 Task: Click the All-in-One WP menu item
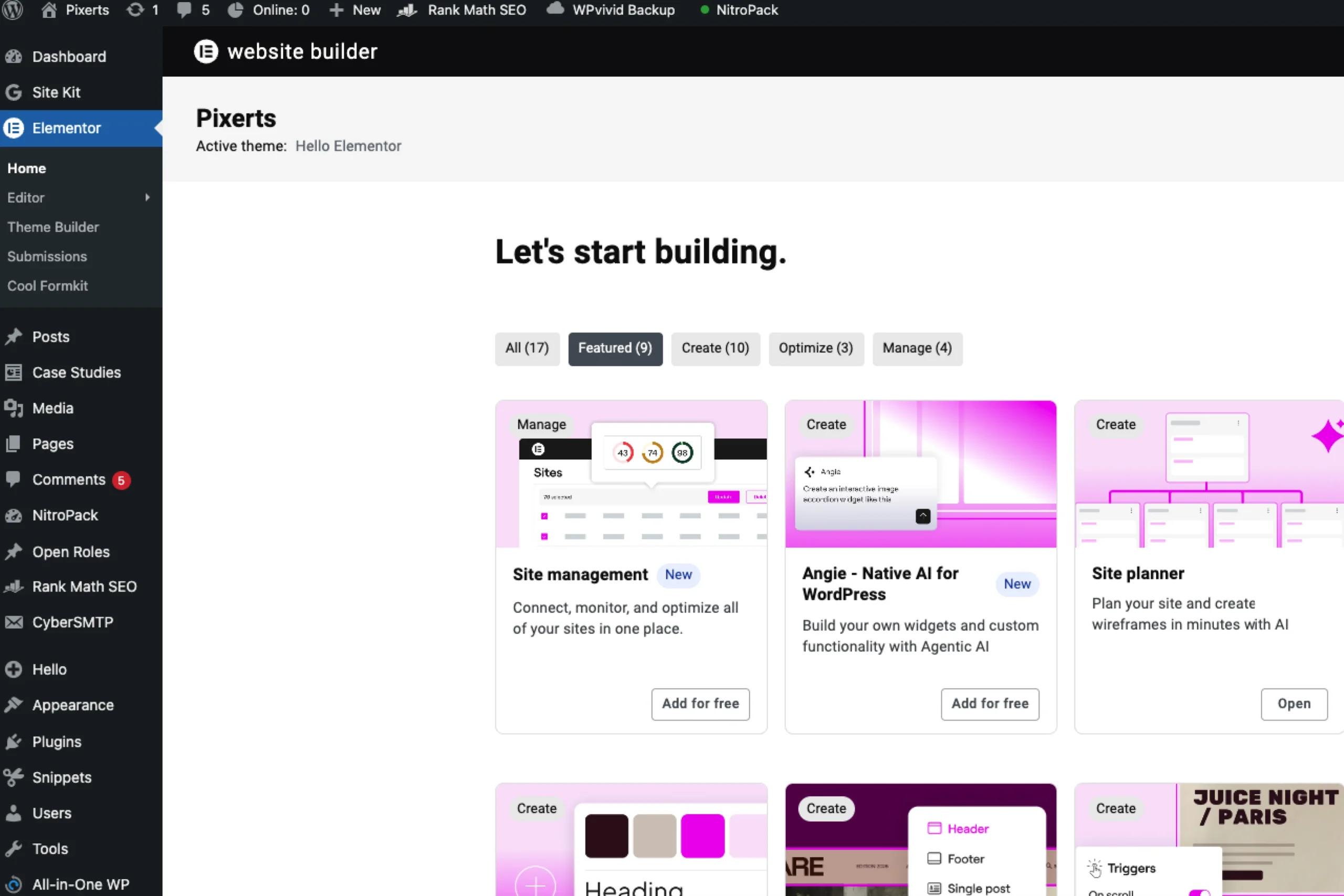80,884
